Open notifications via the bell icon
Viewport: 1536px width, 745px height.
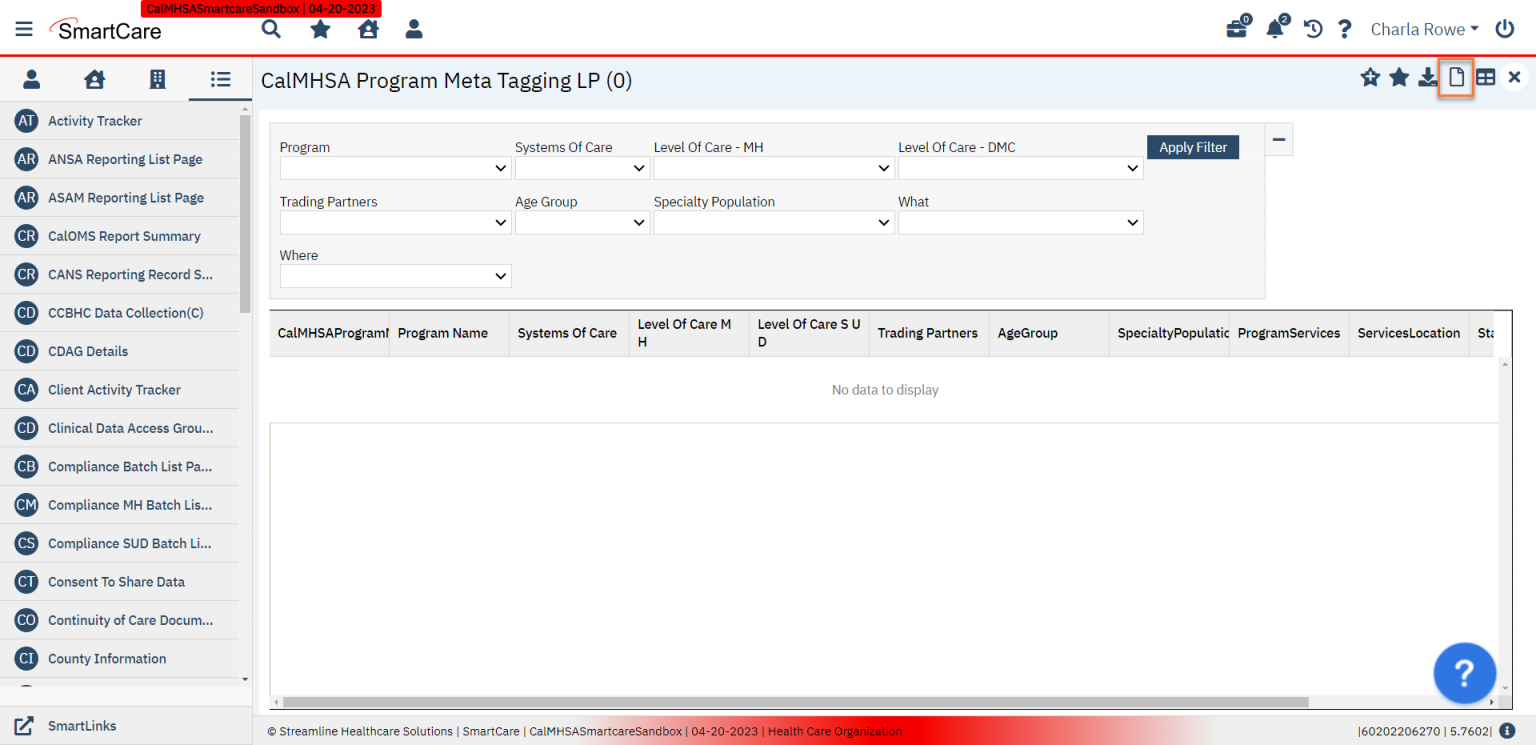(x=1275, y=29)
